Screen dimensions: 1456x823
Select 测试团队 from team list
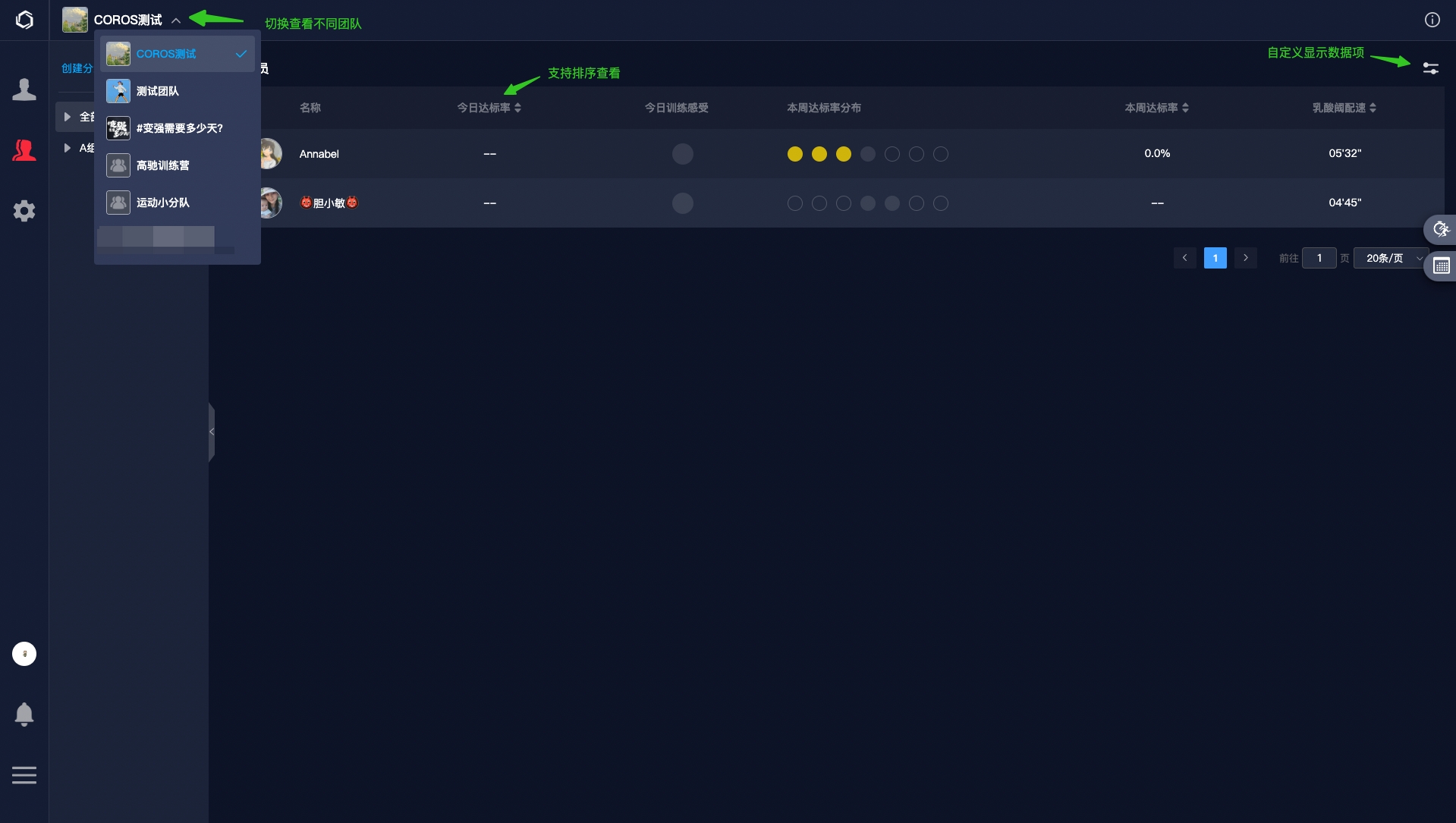coord(158,91)
